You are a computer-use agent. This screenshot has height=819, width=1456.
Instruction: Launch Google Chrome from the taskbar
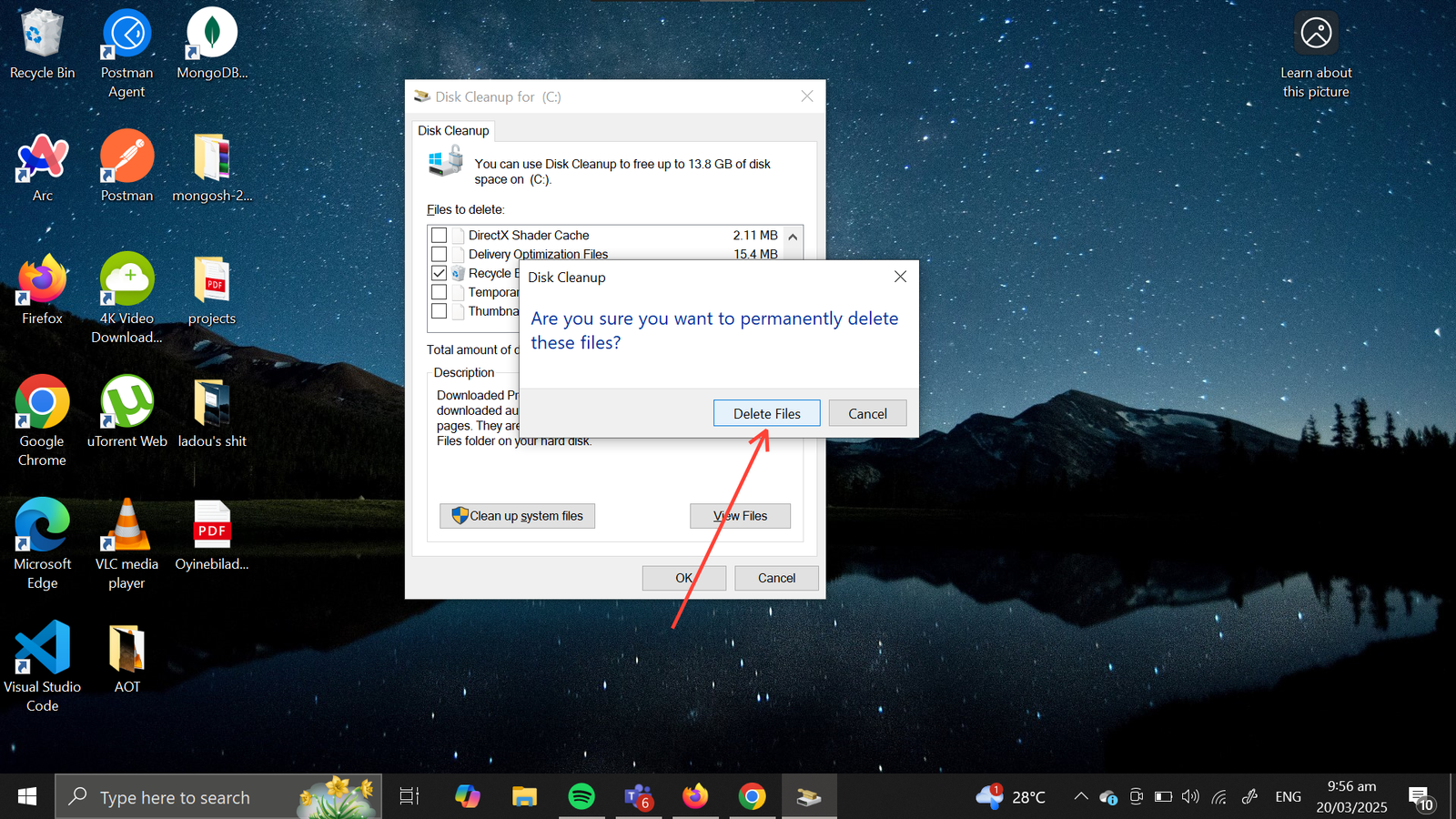[753, 796]
